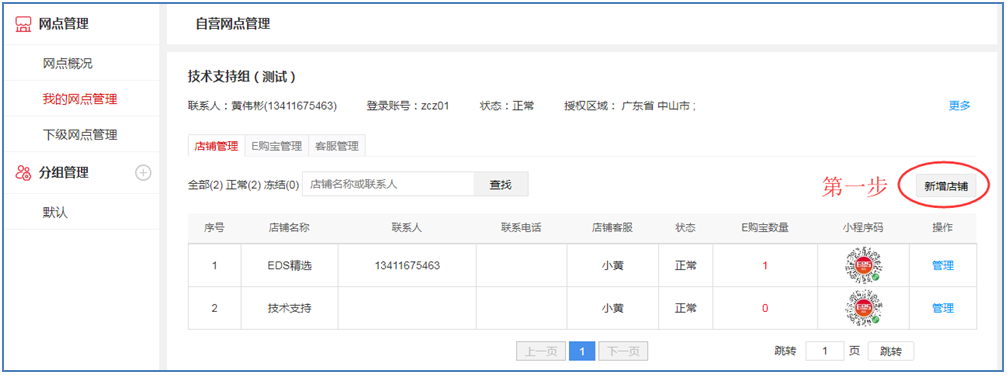Click the 序号 column header
Image resolution: width=1007 pixels, height=376 pixels.
pos(215,228)
